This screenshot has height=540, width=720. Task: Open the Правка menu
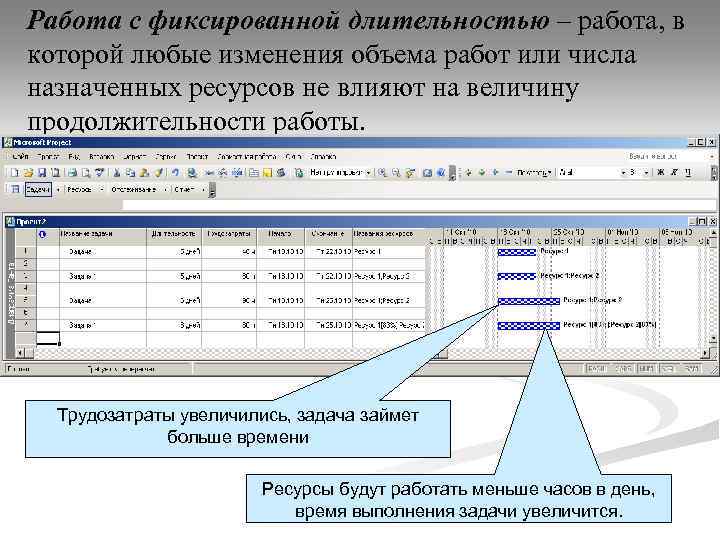48,157
